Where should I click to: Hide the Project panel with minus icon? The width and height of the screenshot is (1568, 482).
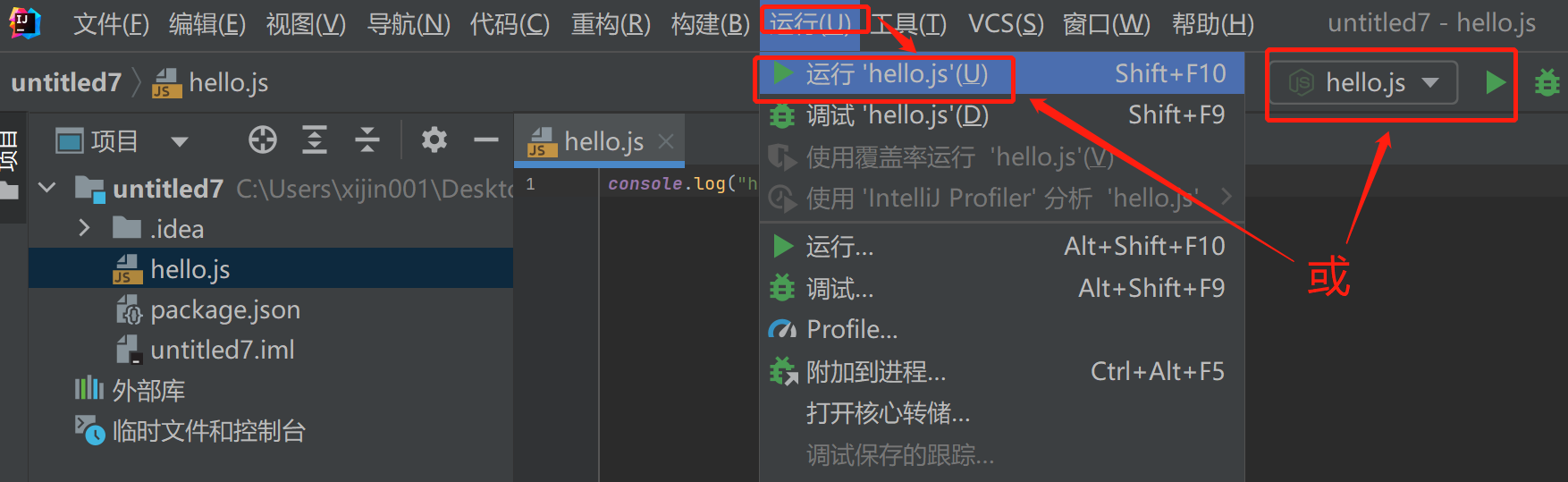(x=486, y=140)
